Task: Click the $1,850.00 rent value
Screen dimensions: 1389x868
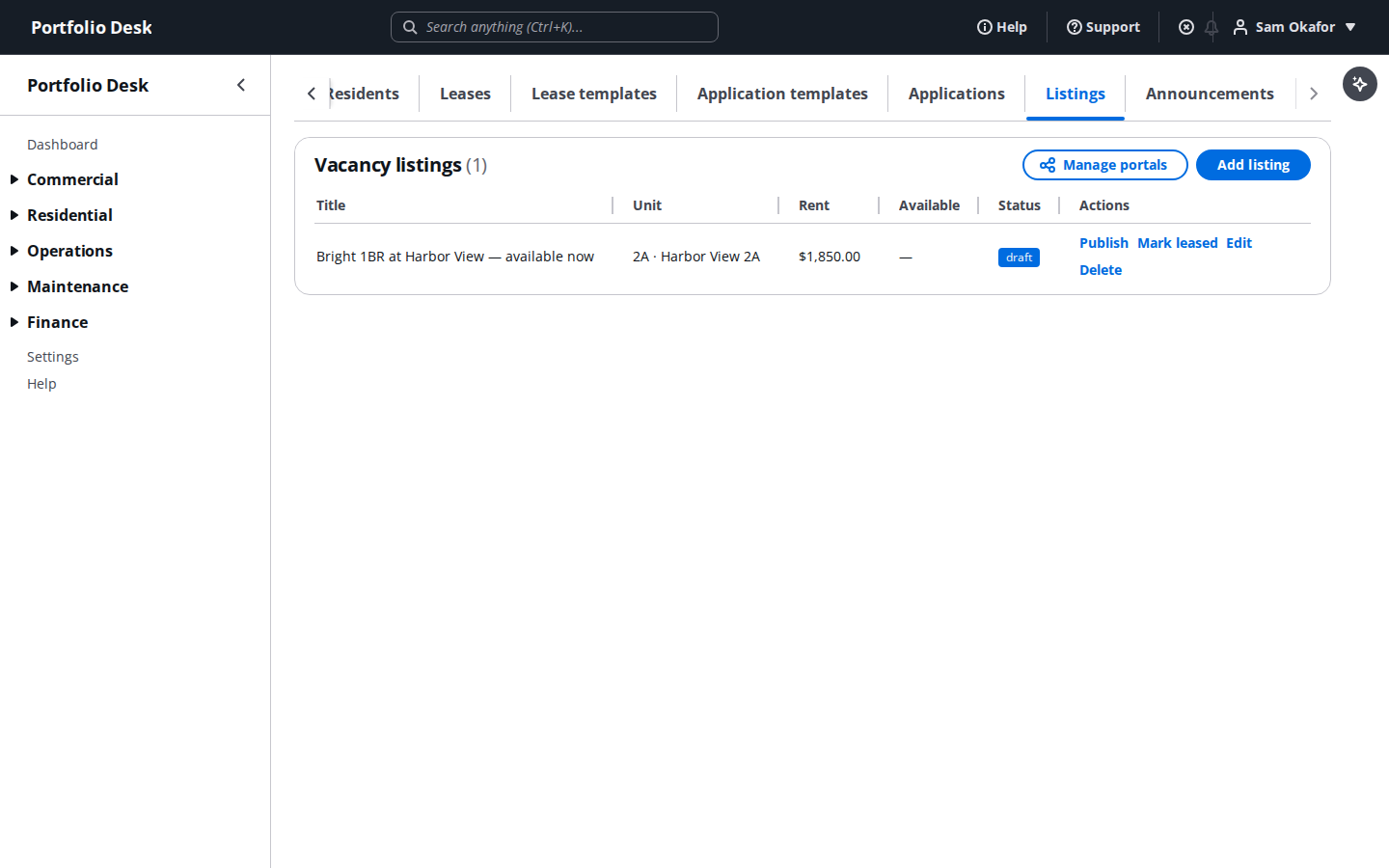Action: tap(830, 257)
